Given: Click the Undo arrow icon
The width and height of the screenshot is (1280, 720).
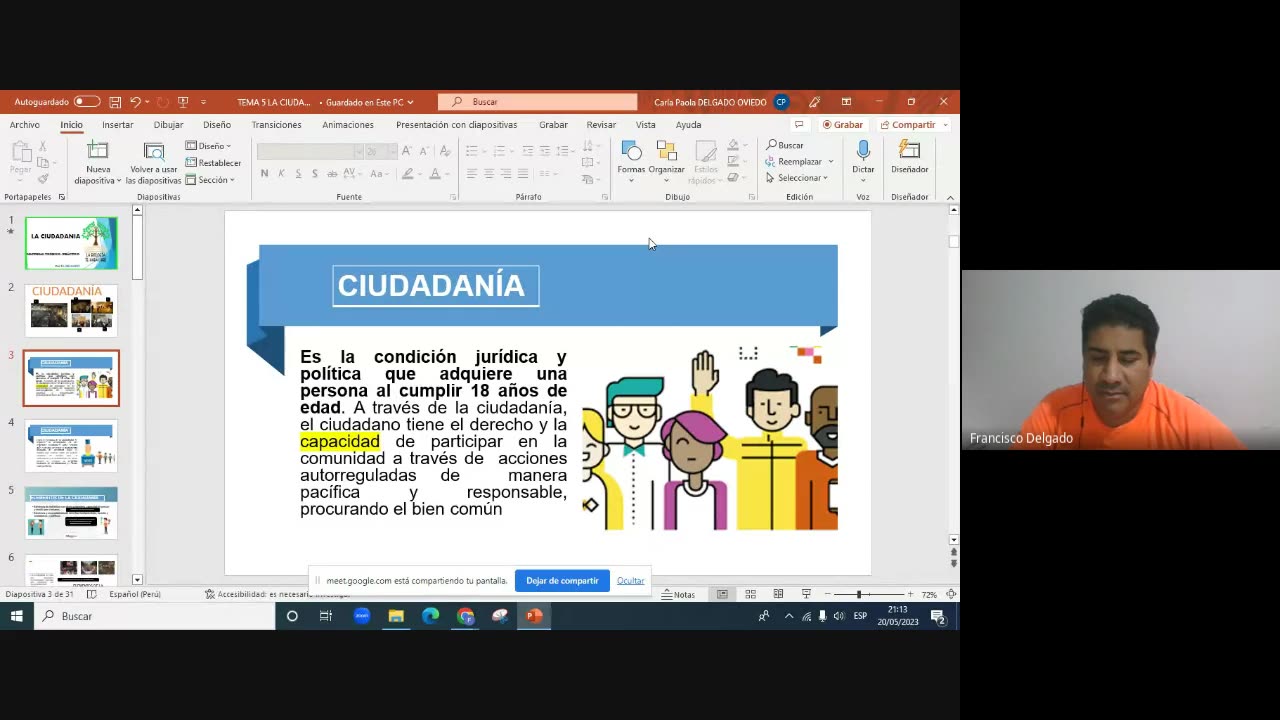Looking at the screenshot, I should coord(135,102).
